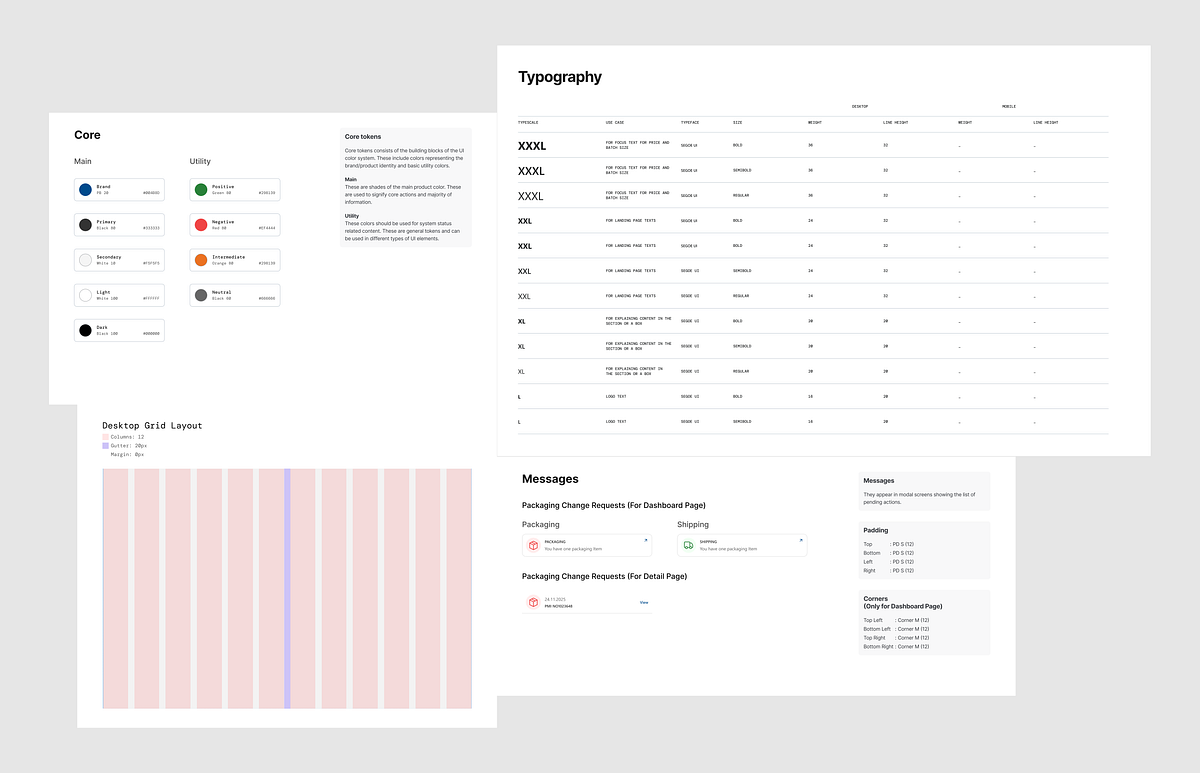This screenshot has width=1200, height=773.
Task: Follow the View link in detail row
Action: tap(644, 602)
